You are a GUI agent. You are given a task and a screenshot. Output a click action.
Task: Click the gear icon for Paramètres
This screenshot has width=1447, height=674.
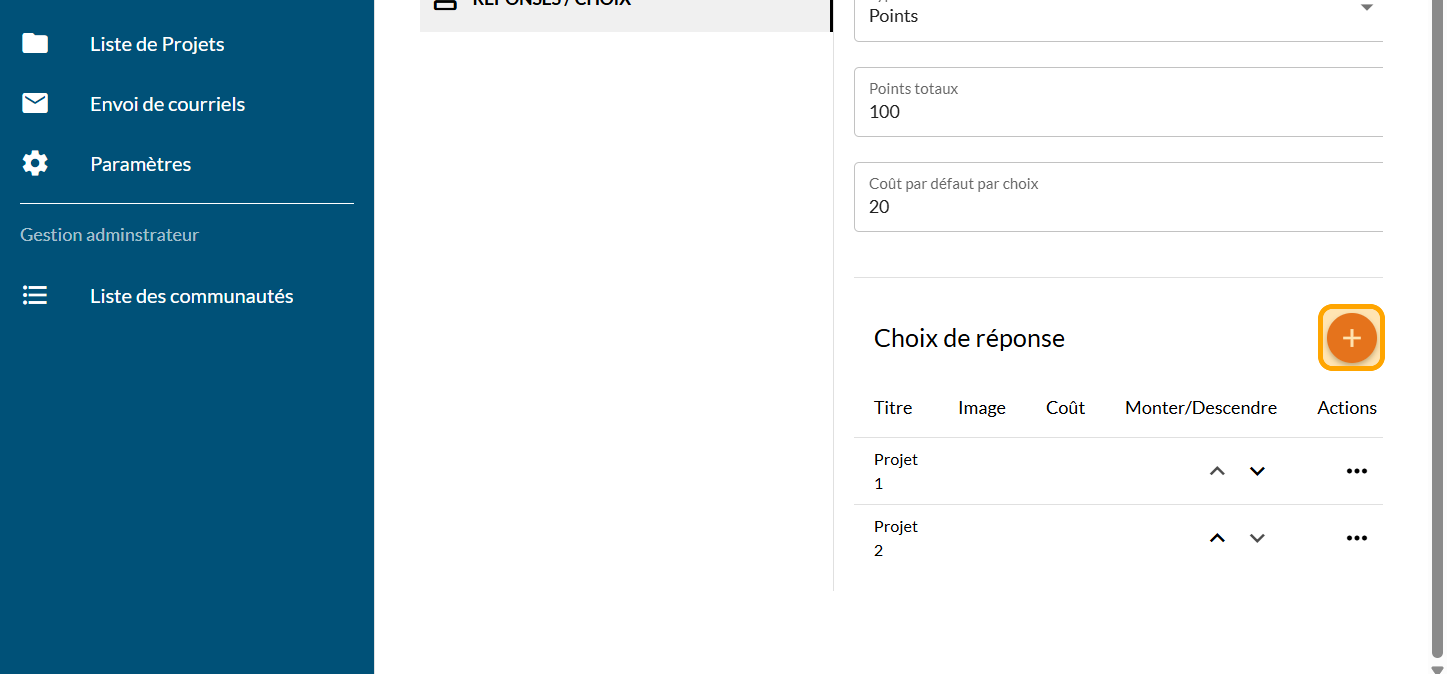coord(35,163)
